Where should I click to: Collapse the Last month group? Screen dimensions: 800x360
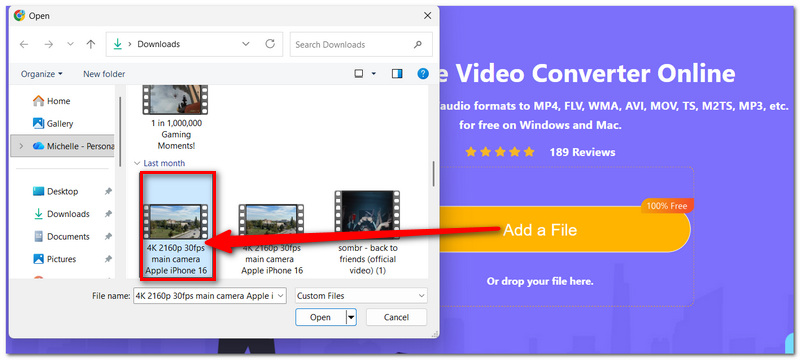coord(137,163)
